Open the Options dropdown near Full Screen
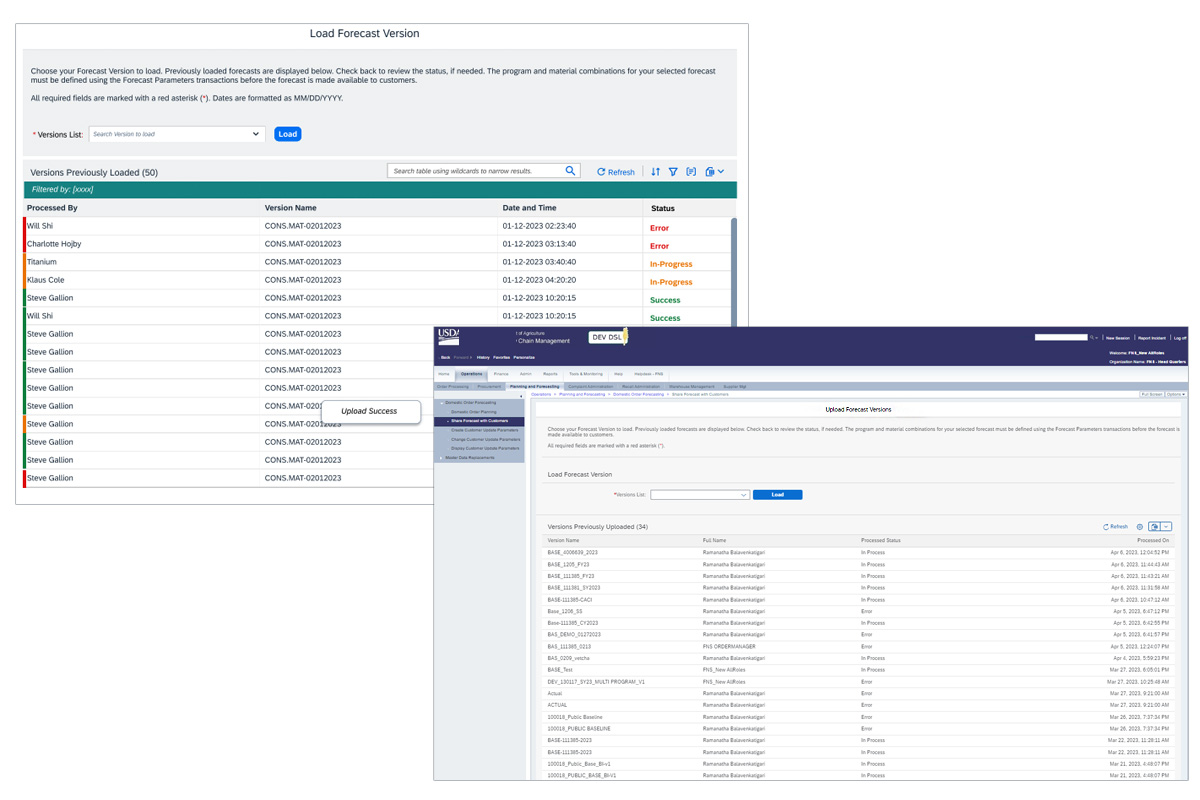1200x800 pixels. coord(1175,395)
